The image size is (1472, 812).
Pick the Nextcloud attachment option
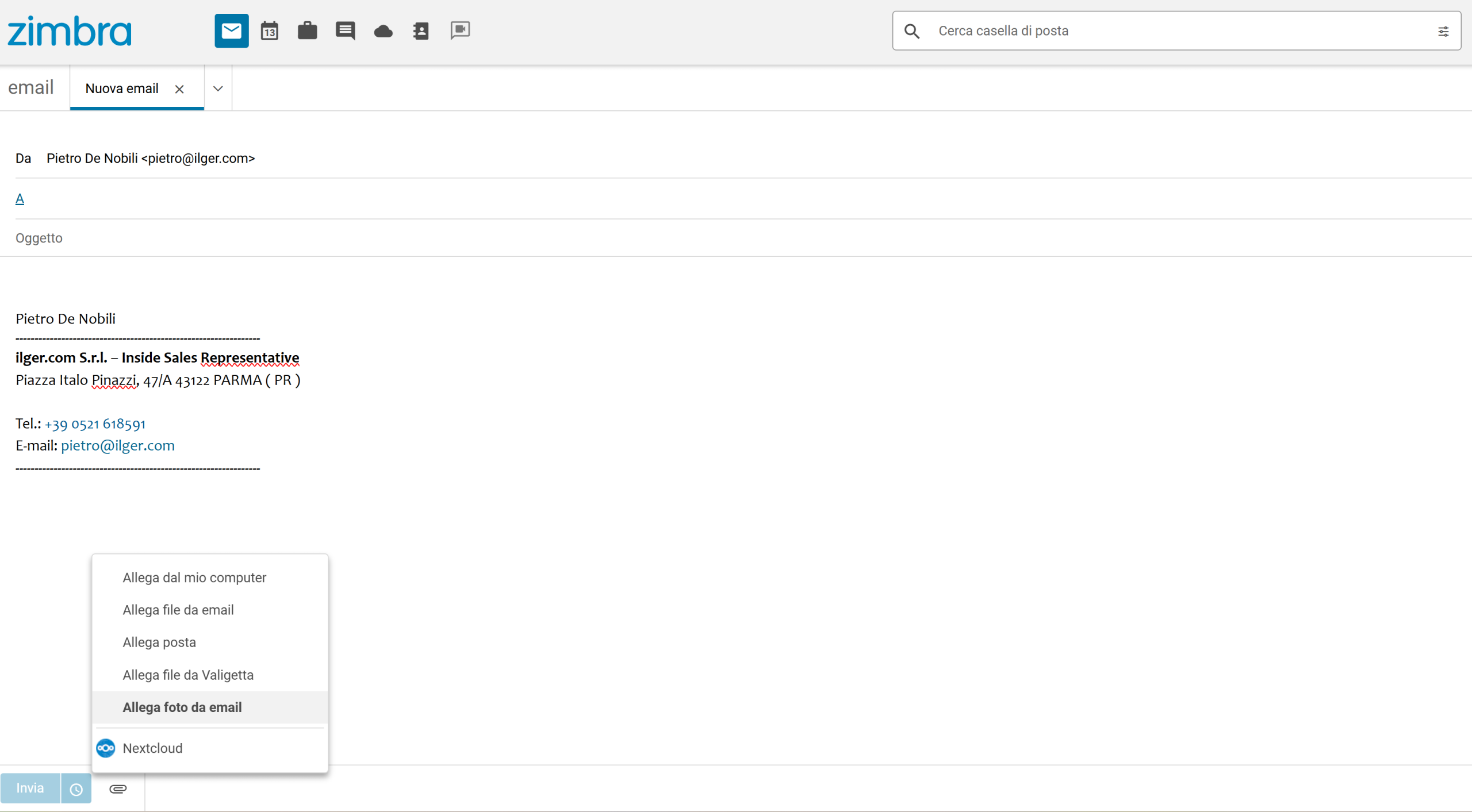153,748
